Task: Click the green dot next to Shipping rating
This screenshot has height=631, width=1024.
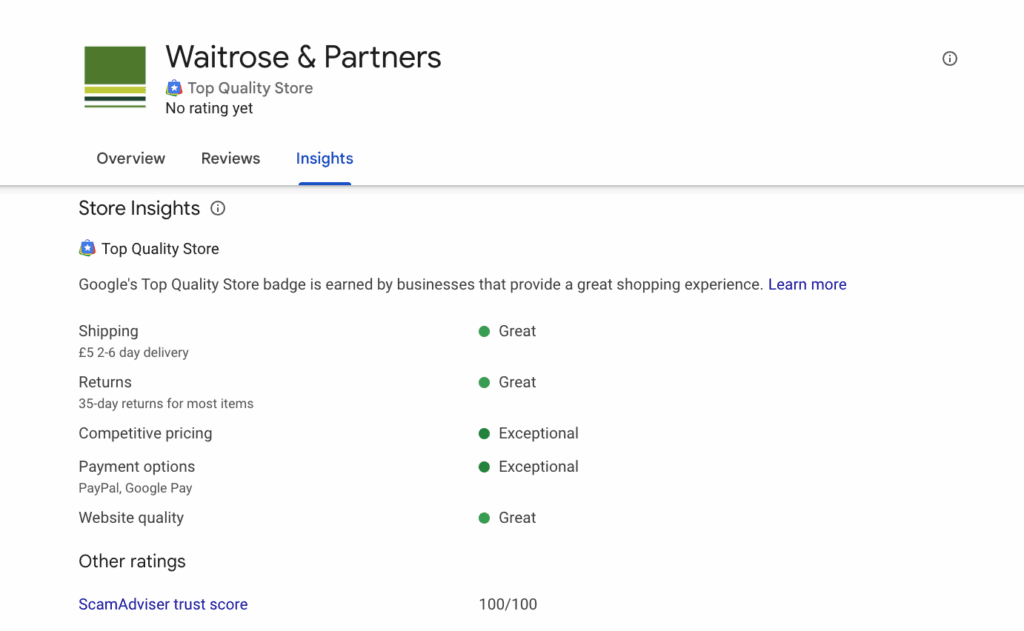Action: click(484, 331)
